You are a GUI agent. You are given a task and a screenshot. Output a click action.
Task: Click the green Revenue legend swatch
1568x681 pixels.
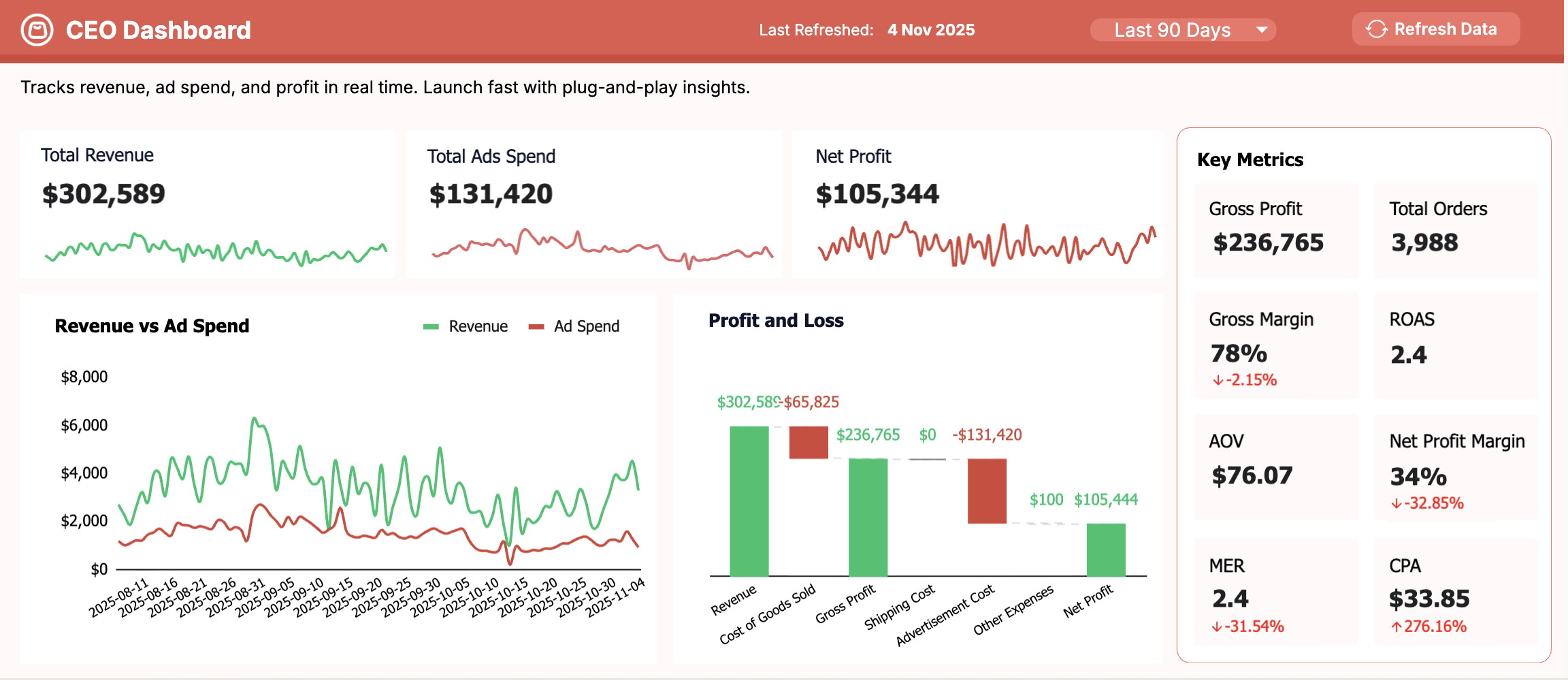431,327
